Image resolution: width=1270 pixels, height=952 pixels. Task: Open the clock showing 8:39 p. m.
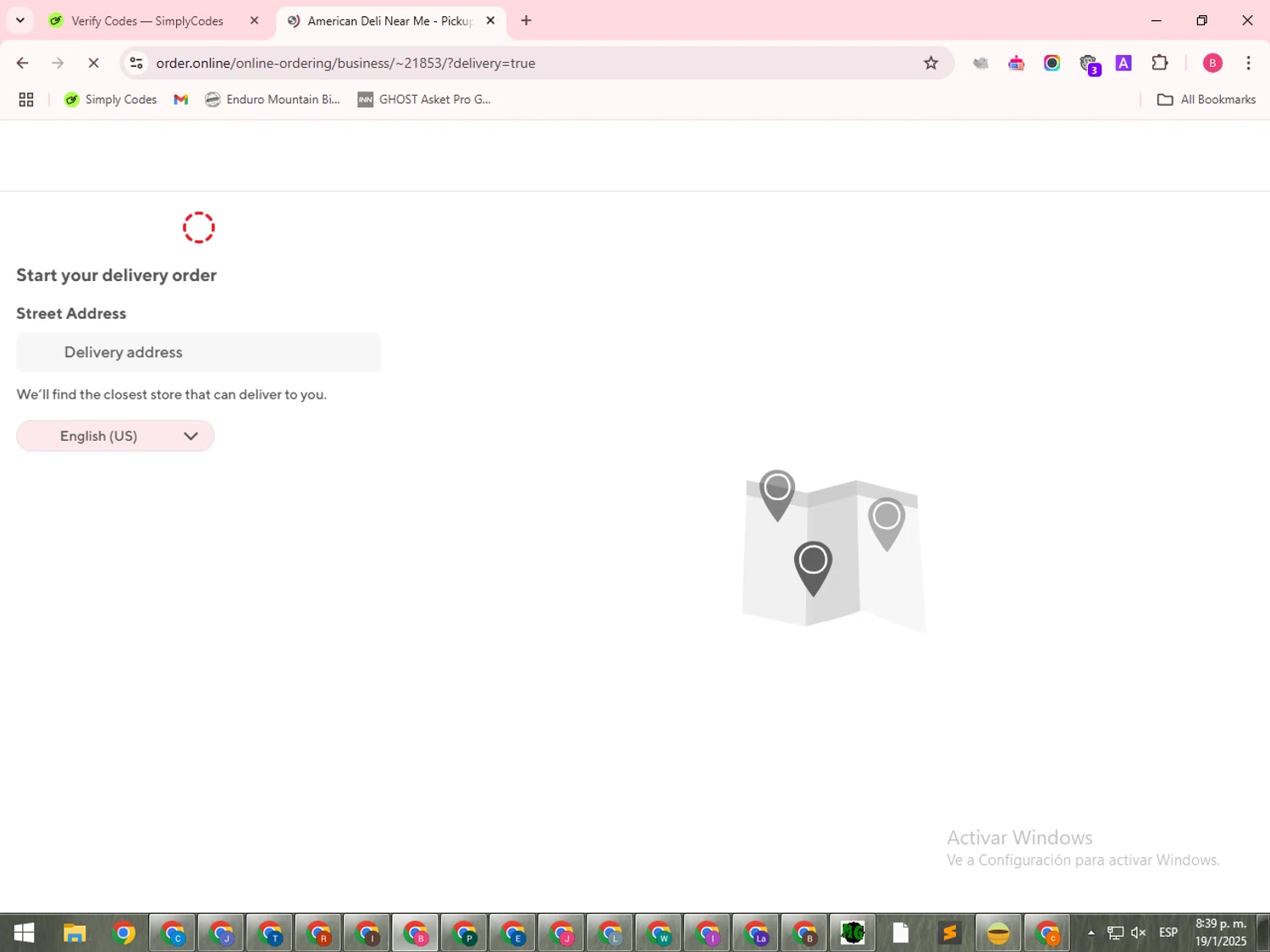tap(1221, 933)
